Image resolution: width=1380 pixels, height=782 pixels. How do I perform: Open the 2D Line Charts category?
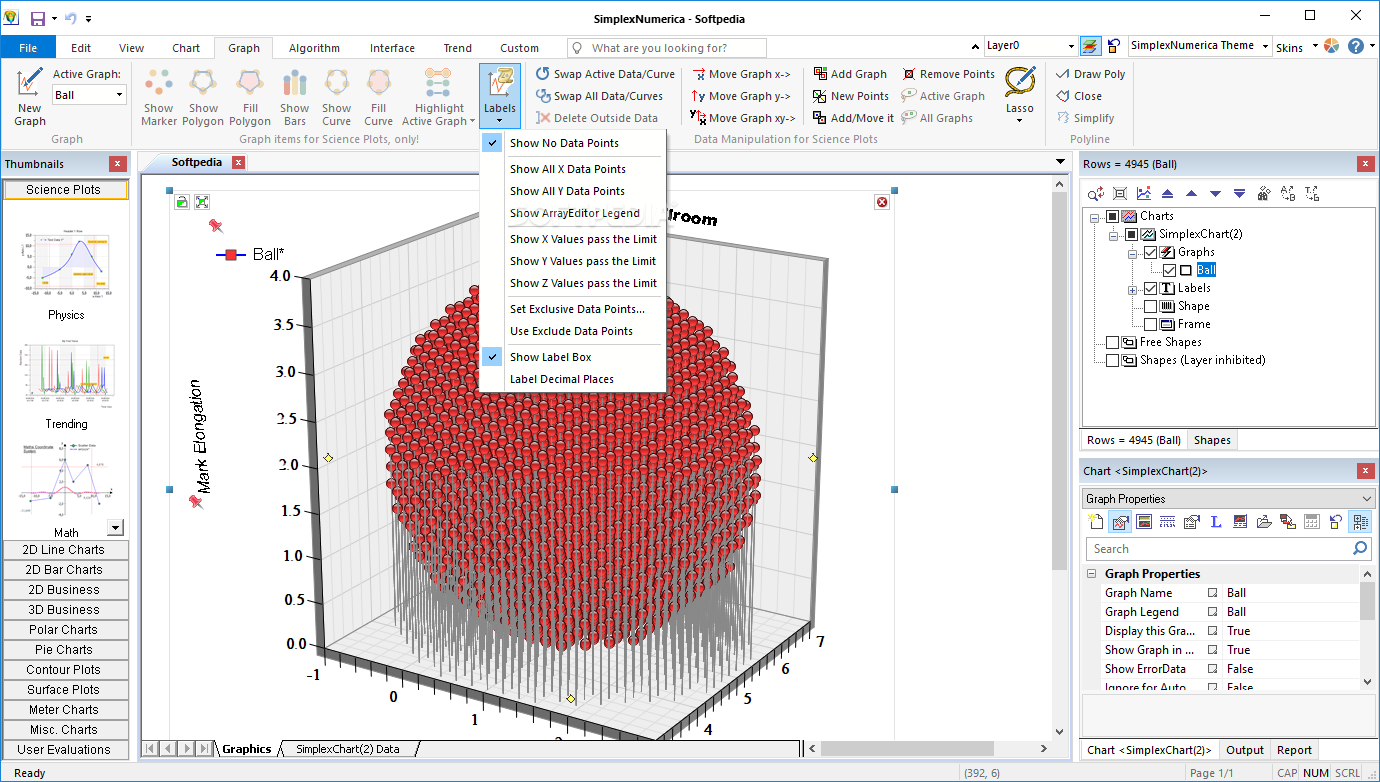[65, 550]
